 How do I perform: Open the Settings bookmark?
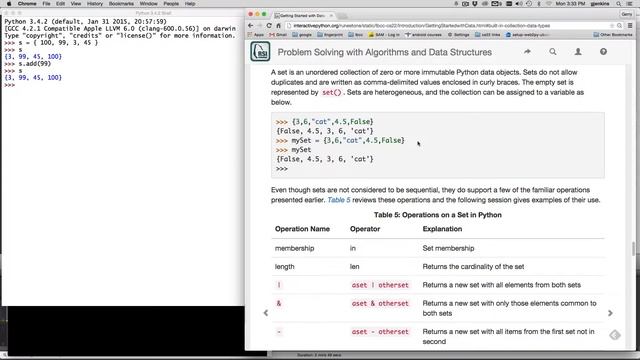point(459,35)
